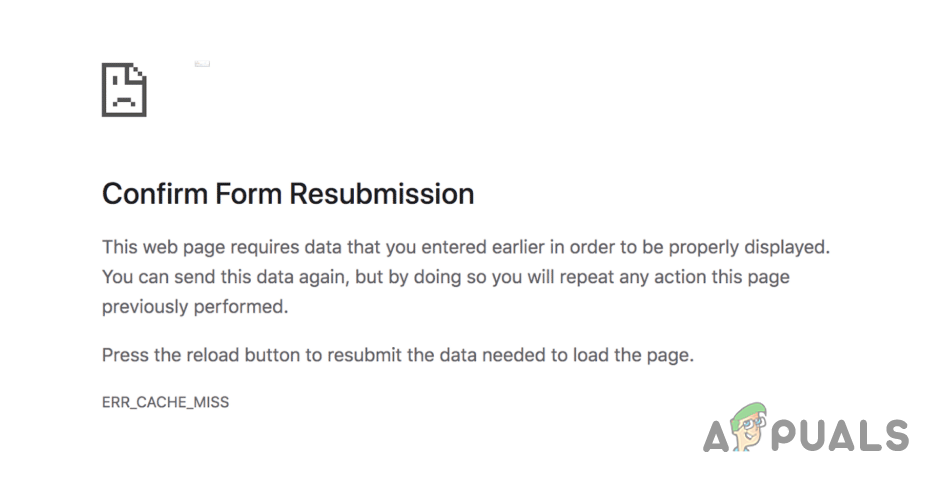Click the line starting You can send

click(x=446, y=276)
